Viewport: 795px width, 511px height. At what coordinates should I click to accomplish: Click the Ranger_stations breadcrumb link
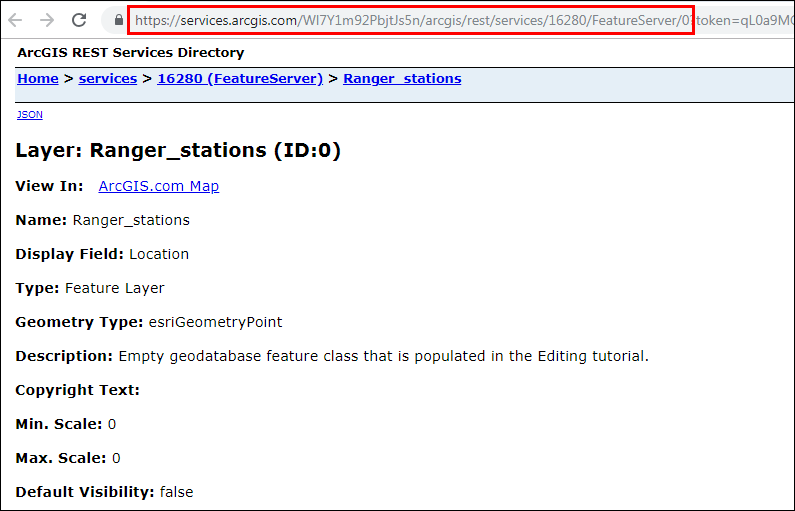click(x=402, y=79)
